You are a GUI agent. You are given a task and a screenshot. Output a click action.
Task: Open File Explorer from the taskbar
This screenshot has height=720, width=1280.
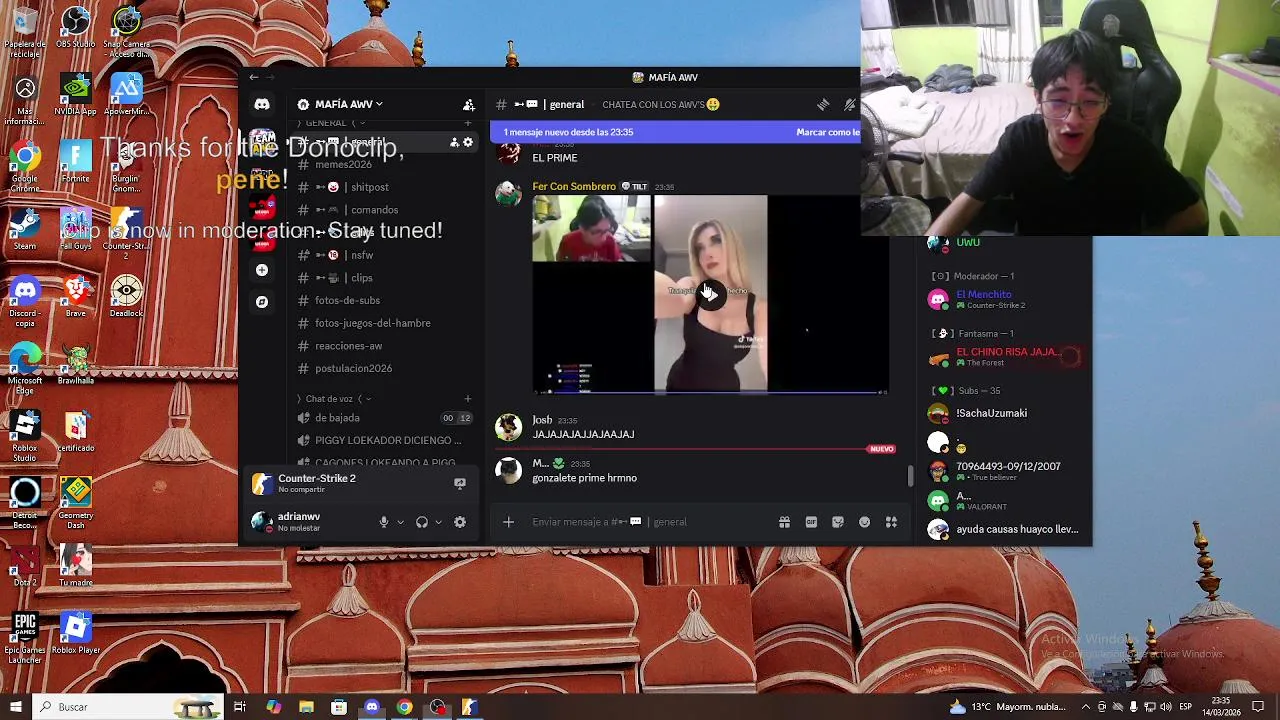click(x=306, y=707)
